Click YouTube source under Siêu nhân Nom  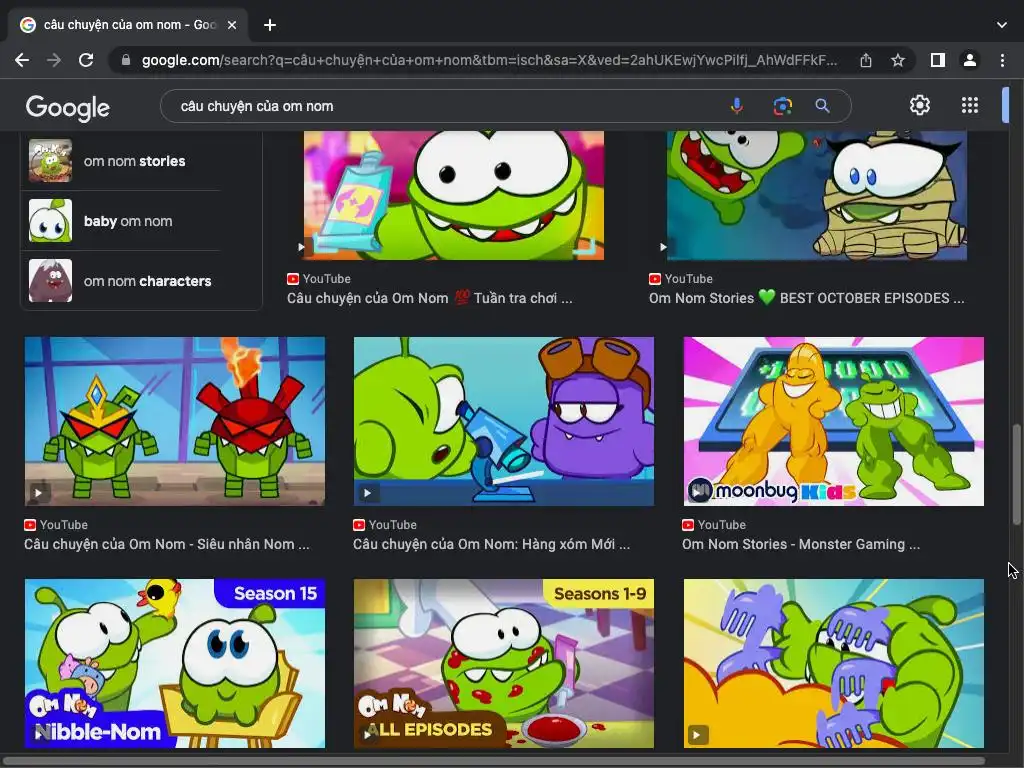click(x=56, y=525)
